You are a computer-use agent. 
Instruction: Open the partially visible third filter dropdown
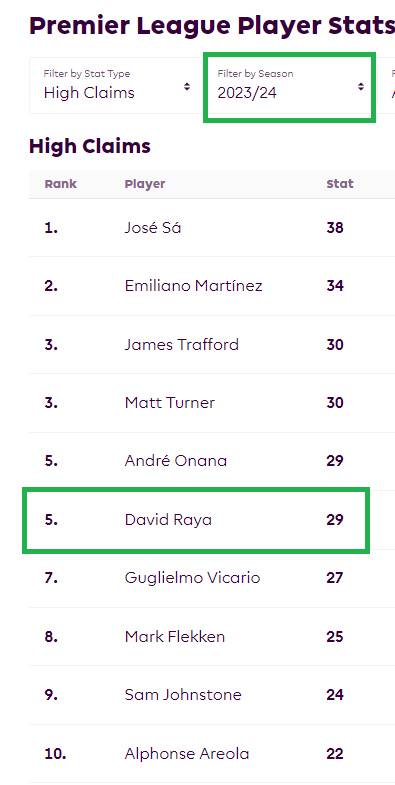[x=386, y=86]
